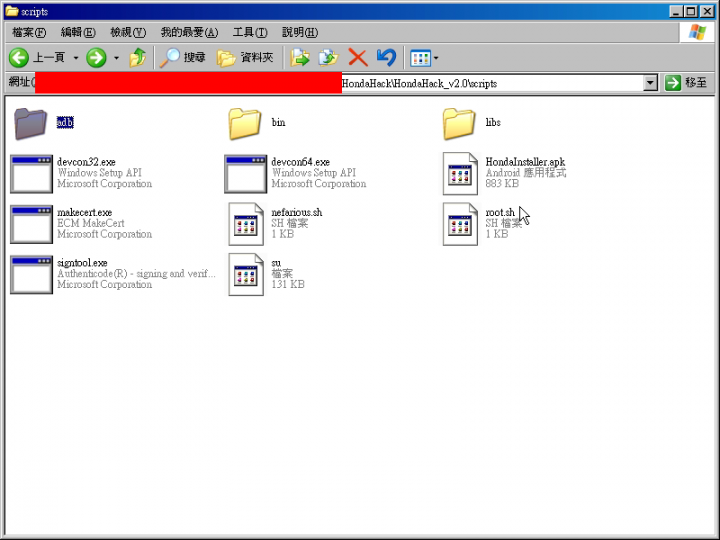
Task: Open the Search (搜尋) pane
Action: click(182, 57)
